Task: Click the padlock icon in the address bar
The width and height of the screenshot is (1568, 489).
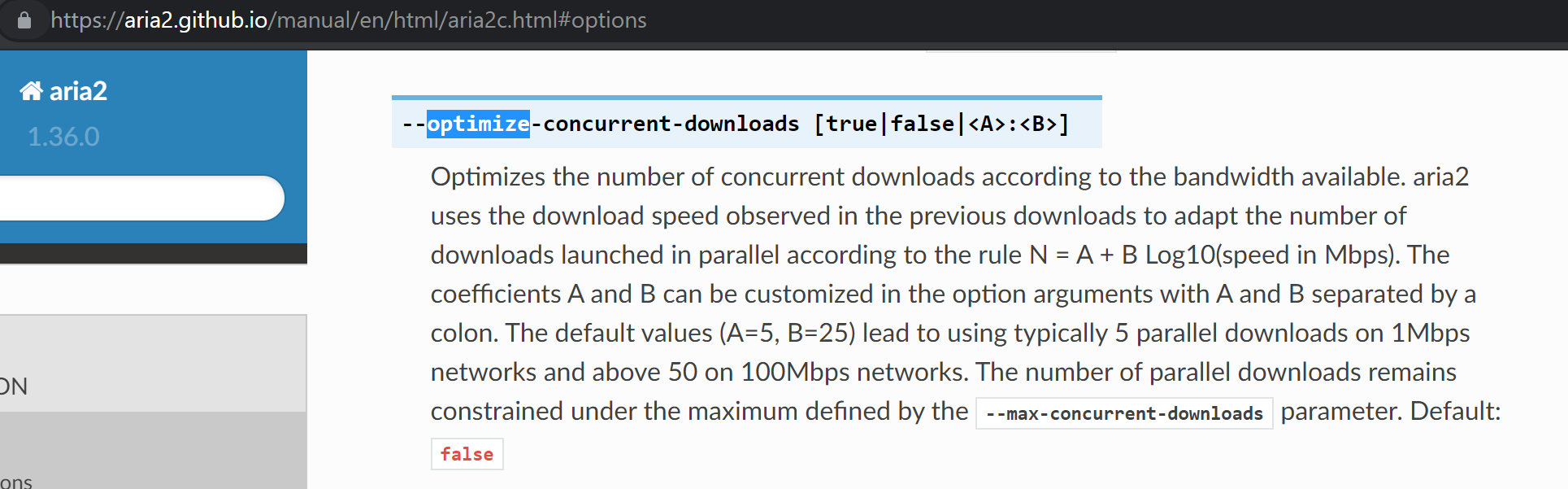Action: (24, 20)
